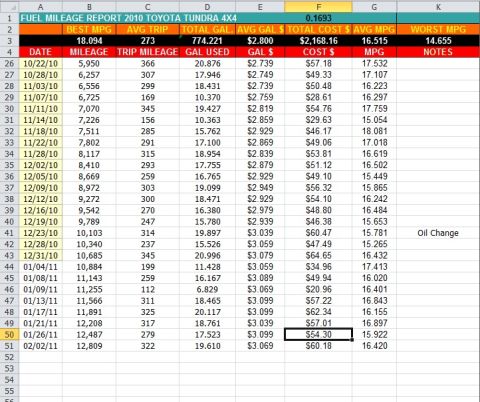The image size is (480, 402).
Task: Click the TOTAL COST $ heading cell
Action: 318,29
